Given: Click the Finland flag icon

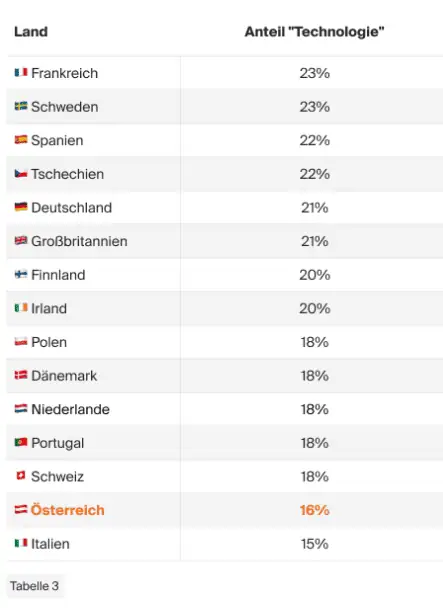Looking at the screenshot, I should (x=21, y=274).
